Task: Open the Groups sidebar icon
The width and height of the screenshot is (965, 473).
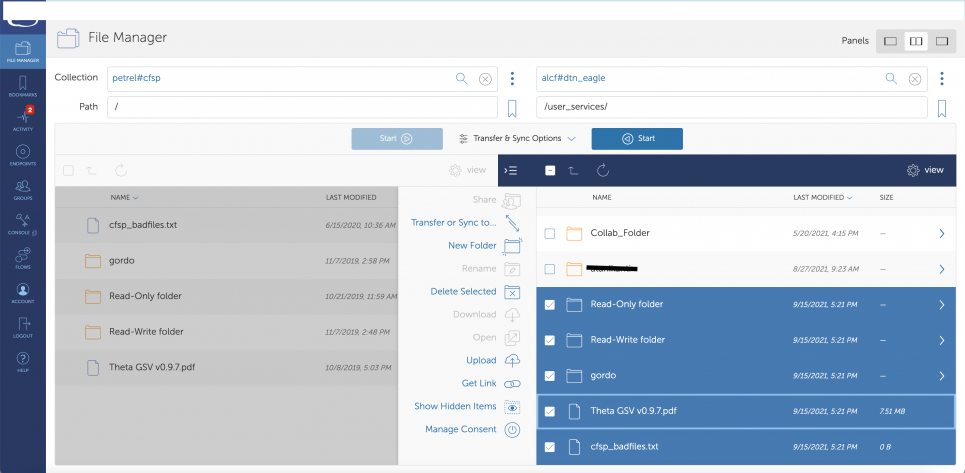Action: [22, 188]
